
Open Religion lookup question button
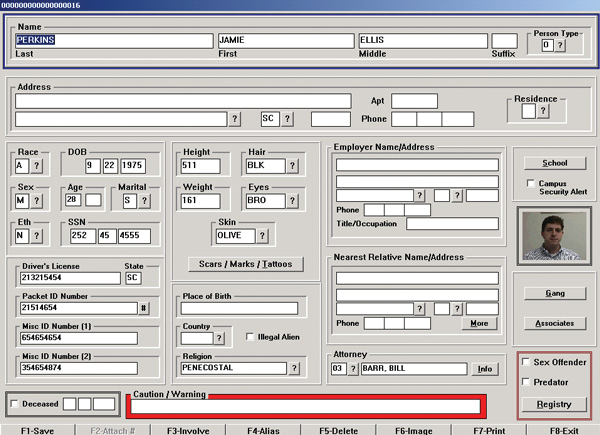294,368
